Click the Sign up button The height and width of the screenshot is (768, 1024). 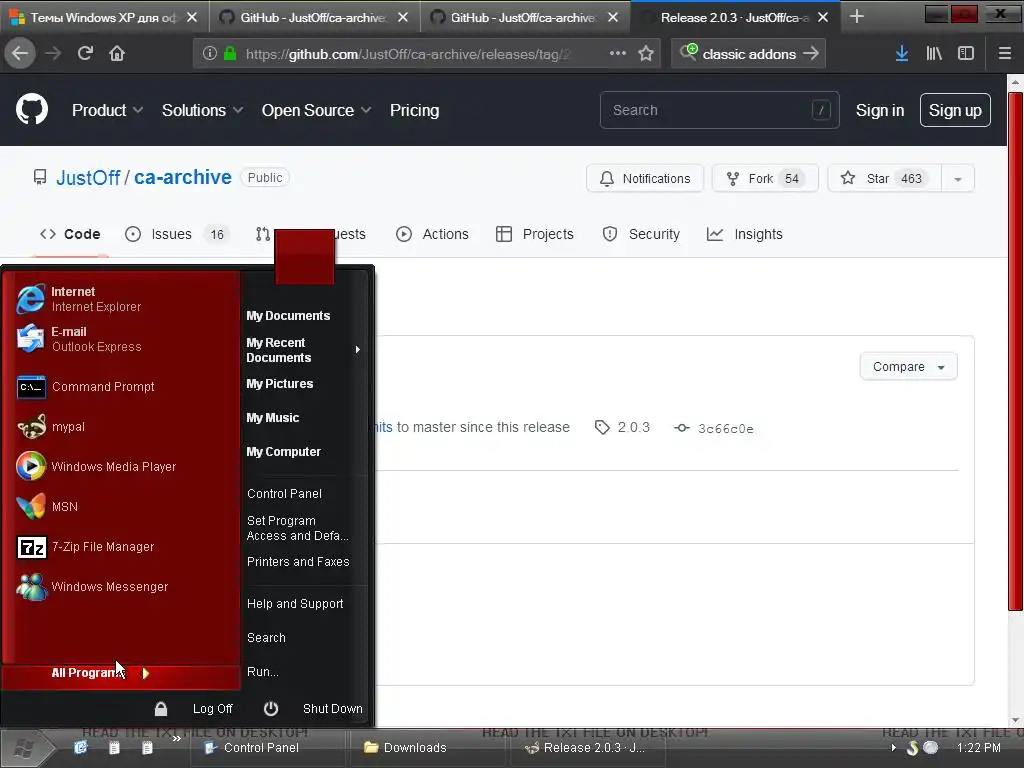pos(955,110)
